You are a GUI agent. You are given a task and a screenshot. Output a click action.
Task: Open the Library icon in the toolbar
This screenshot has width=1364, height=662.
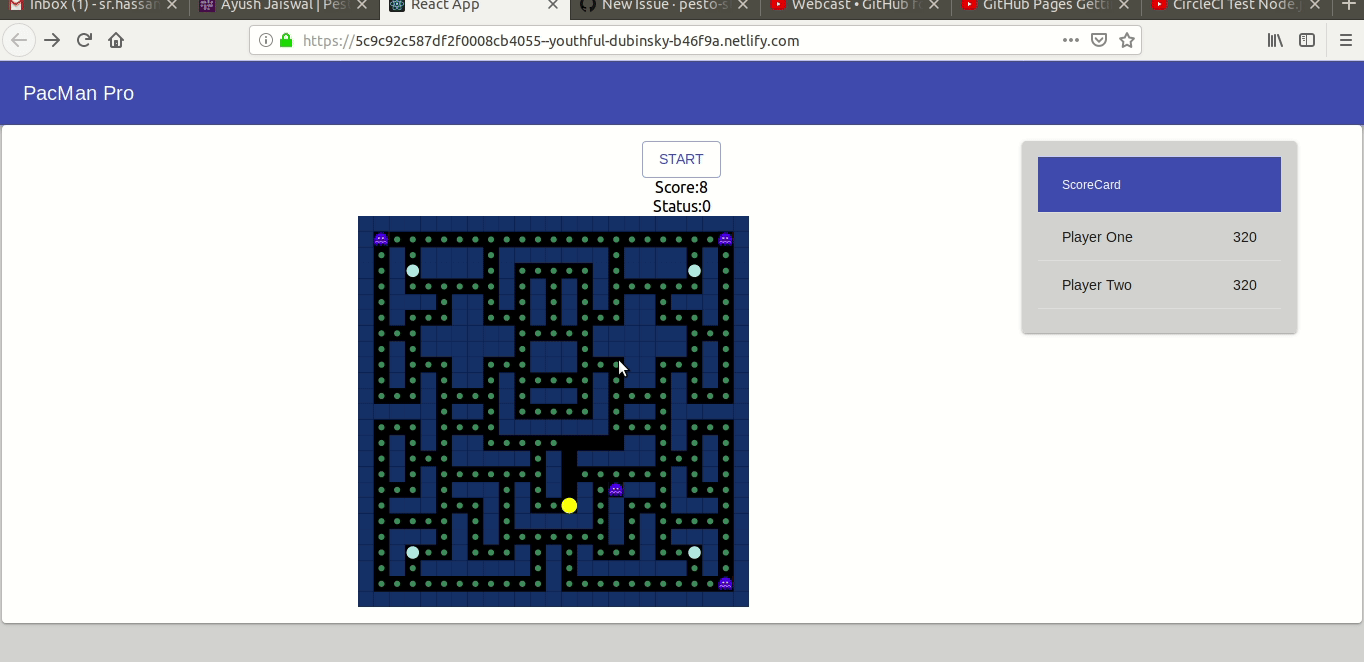pos(1275,40)
